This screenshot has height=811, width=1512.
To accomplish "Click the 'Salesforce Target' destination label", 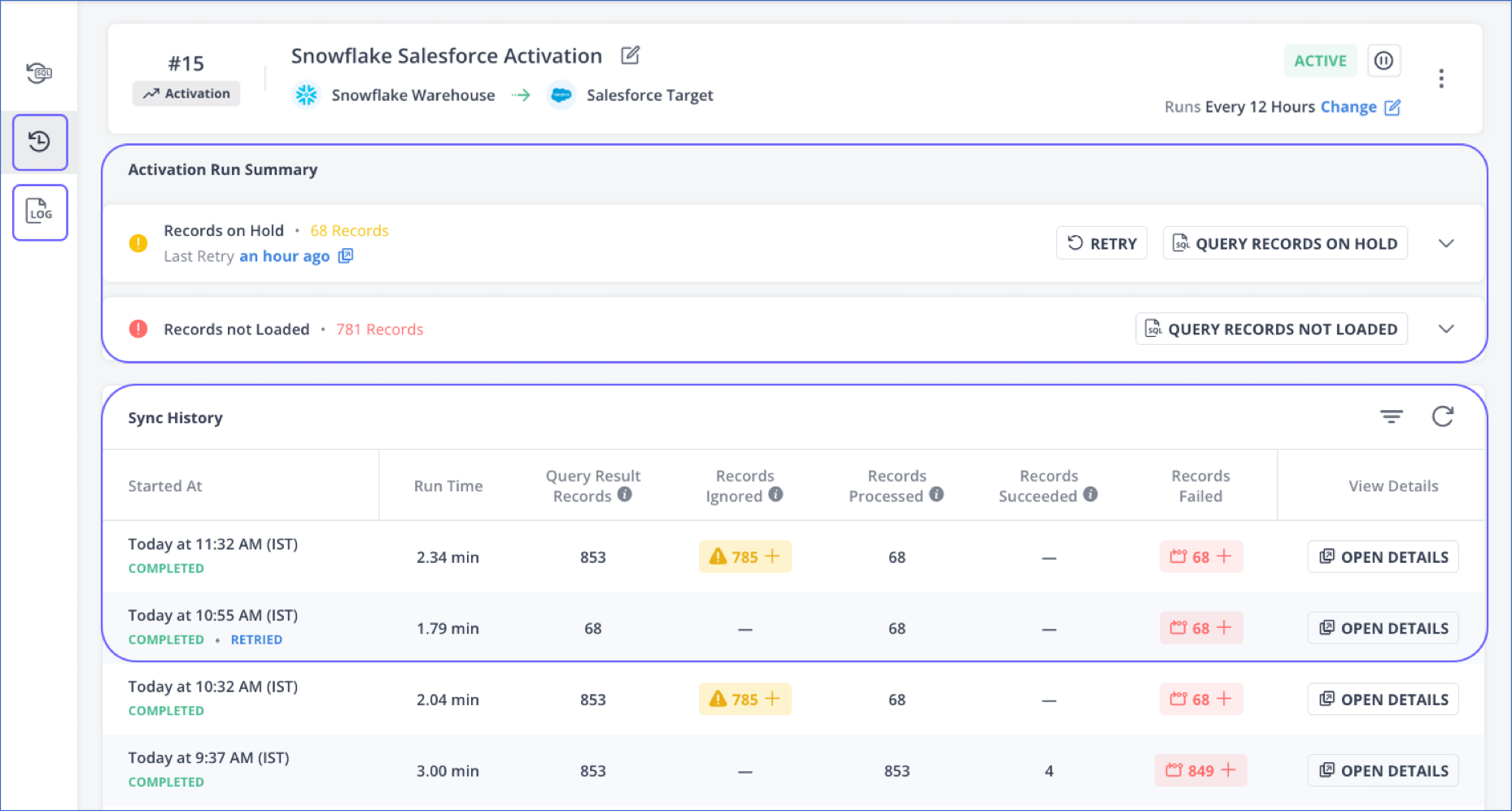I will coord(649,95).
